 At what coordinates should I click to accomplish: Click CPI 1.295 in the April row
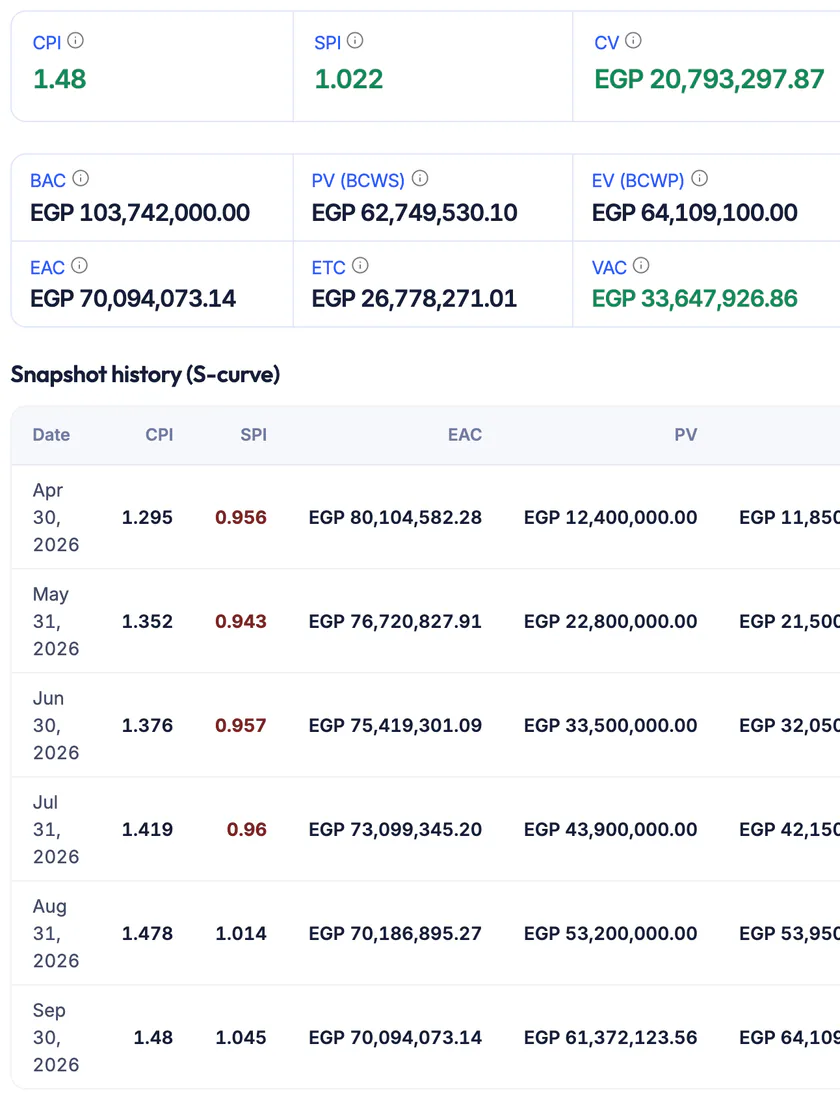pos(147,517)
